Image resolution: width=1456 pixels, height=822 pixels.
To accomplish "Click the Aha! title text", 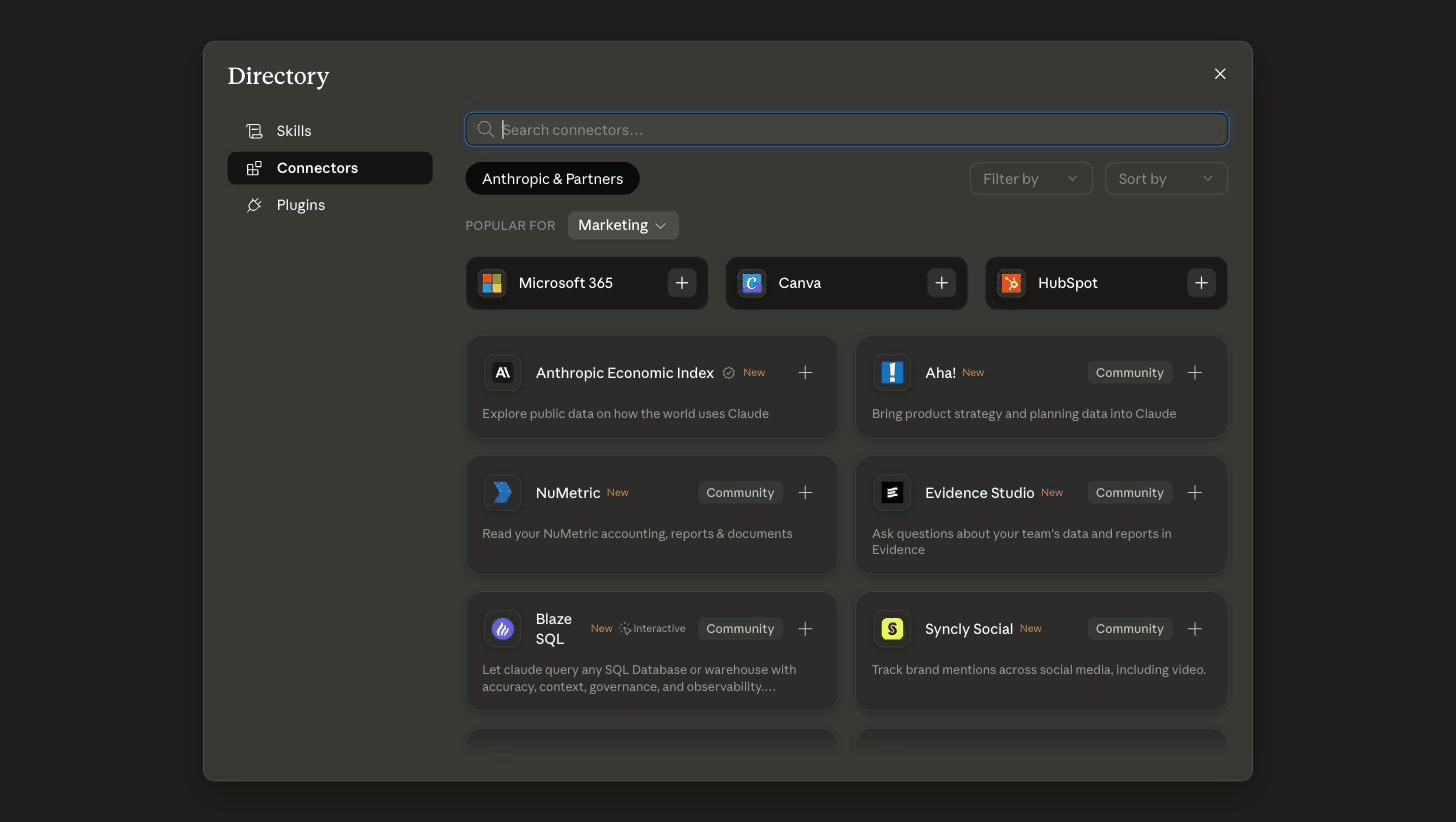I will tap(940, 373).
